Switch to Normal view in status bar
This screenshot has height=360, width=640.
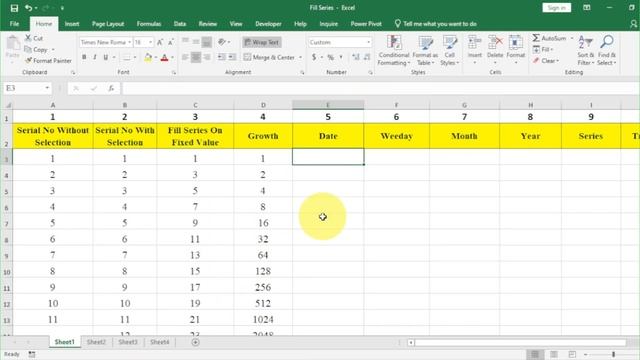point(535,354)
